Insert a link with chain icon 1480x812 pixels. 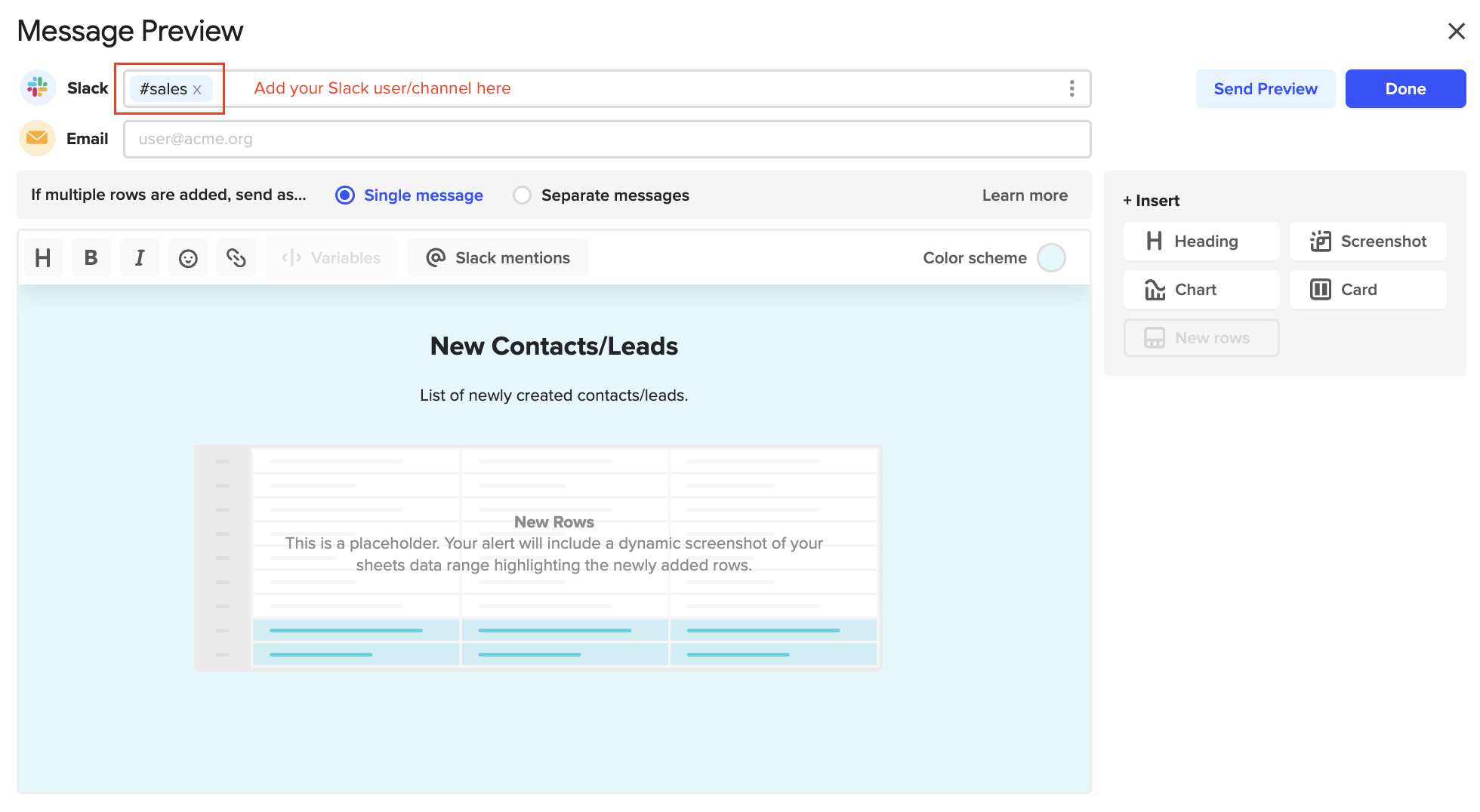click(x=236, y=258)
